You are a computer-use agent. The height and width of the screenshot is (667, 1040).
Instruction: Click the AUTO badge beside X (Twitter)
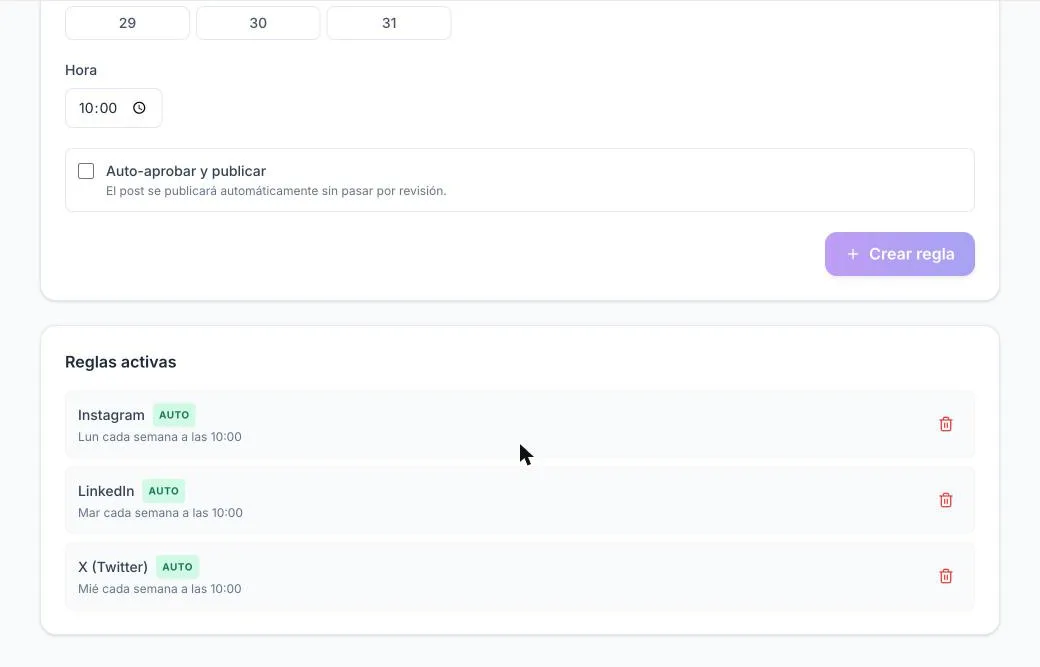pos(177,567)
